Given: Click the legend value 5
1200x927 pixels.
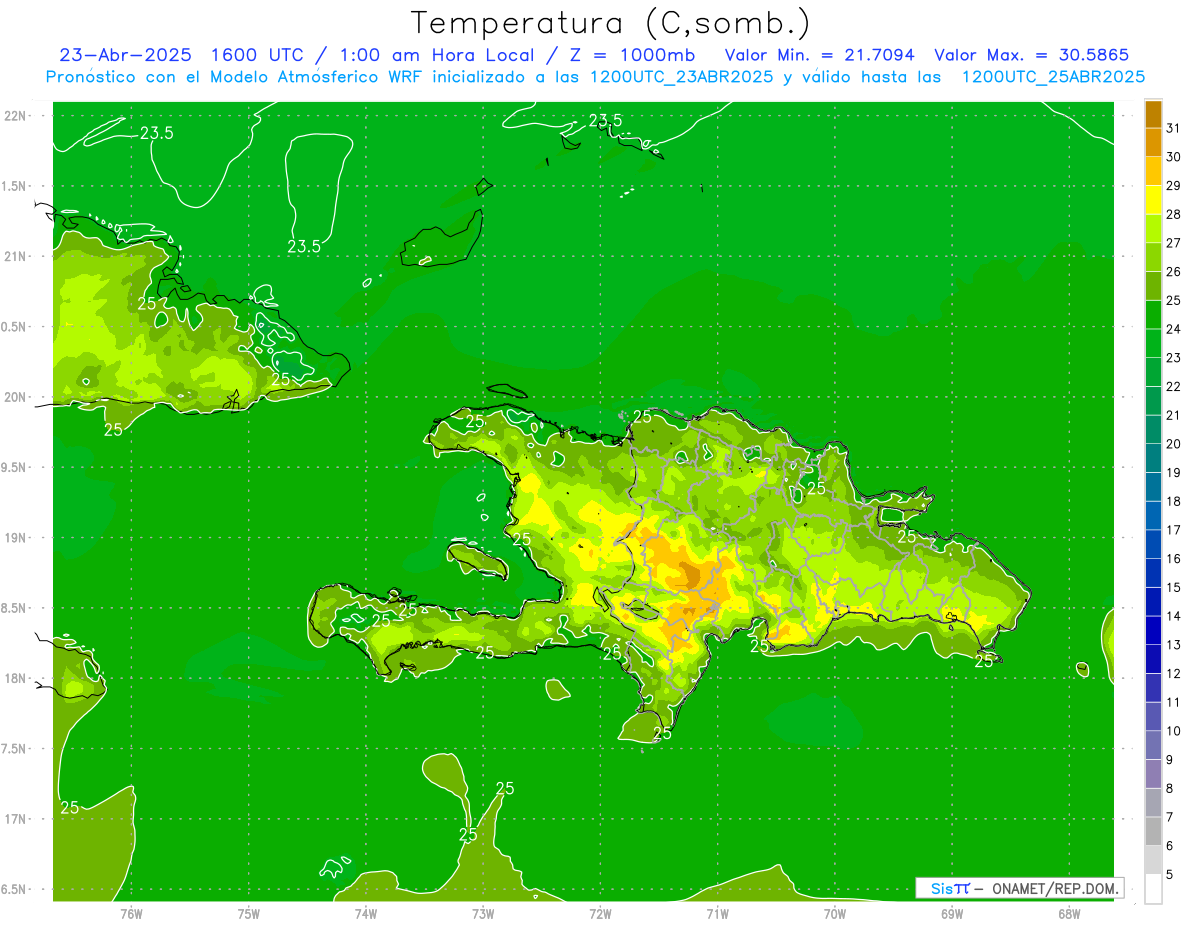Looking at the screenshot, I should (x=1170, y=874).
